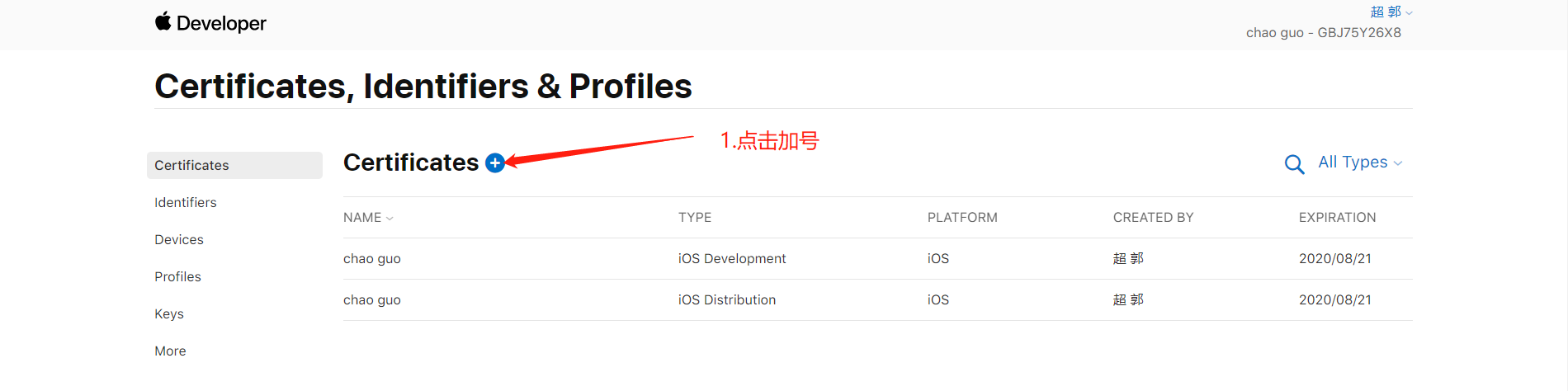The width and height of the screenshot is (1568, 391).
Task: Go to Devices section
Action: pos(179,239)
